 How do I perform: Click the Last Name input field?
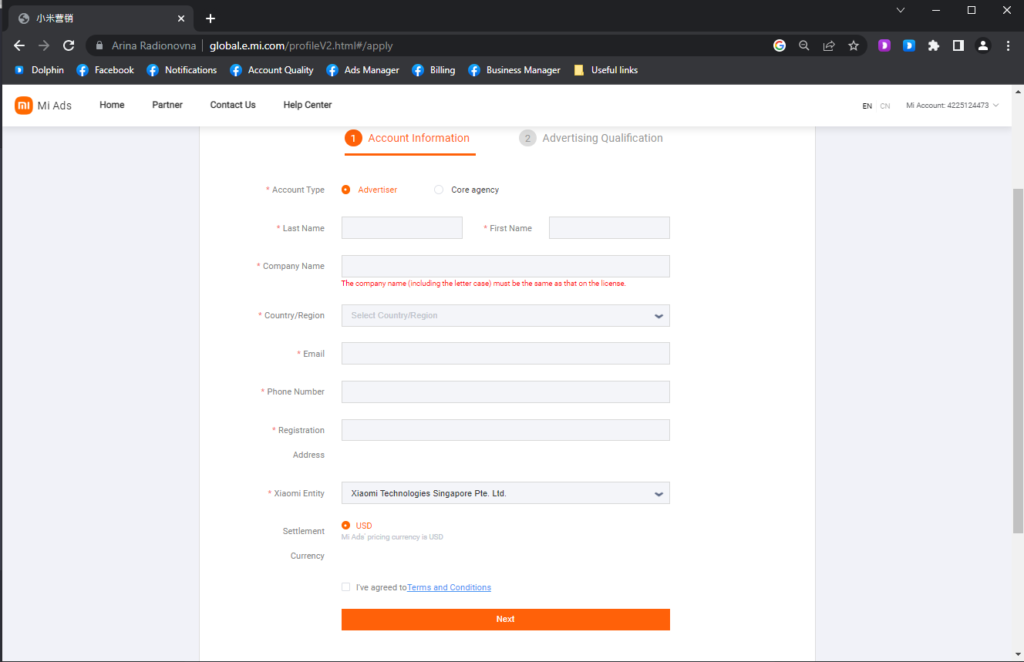[x=402, y=228]
